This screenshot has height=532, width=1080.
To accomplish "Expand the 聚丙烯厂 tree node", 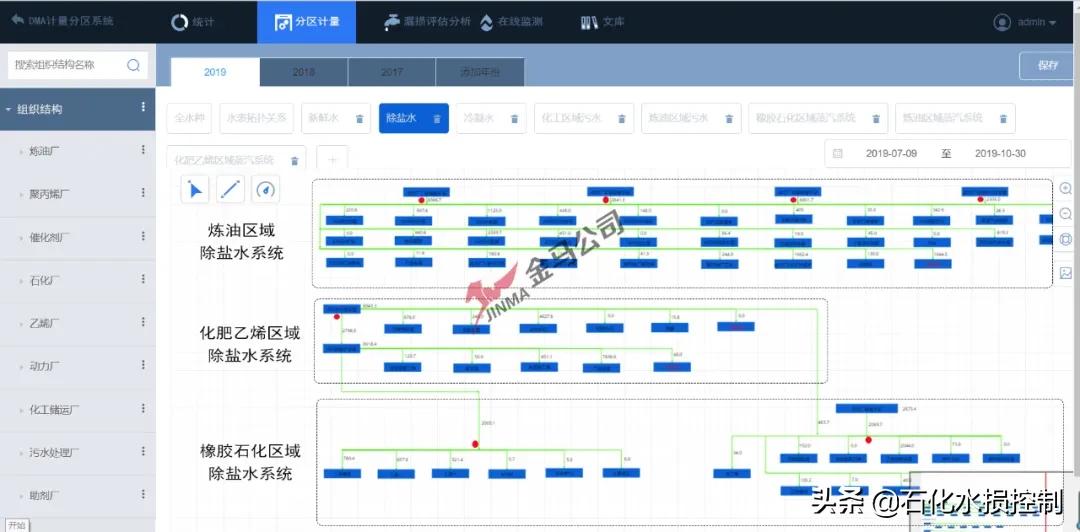I will coord(21,194).
